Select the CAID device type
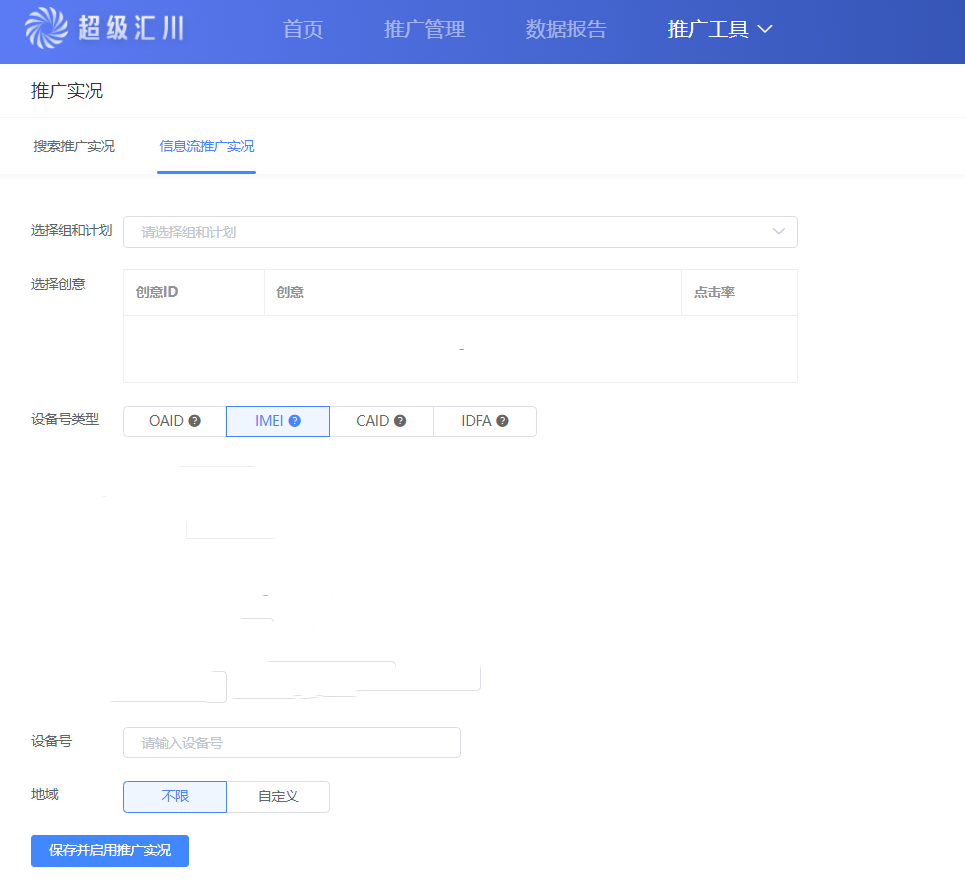965x887 pixels. (x=382, y=421)
